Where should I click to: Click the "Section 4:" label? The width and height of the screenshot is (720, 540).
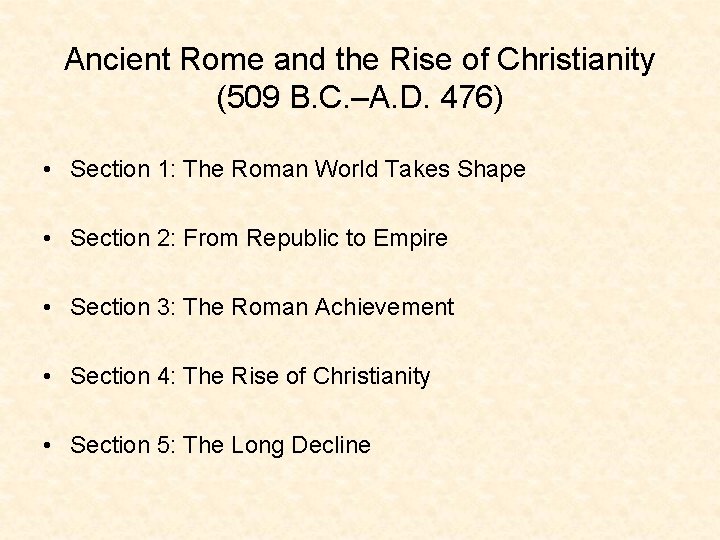tap(123, 376)
